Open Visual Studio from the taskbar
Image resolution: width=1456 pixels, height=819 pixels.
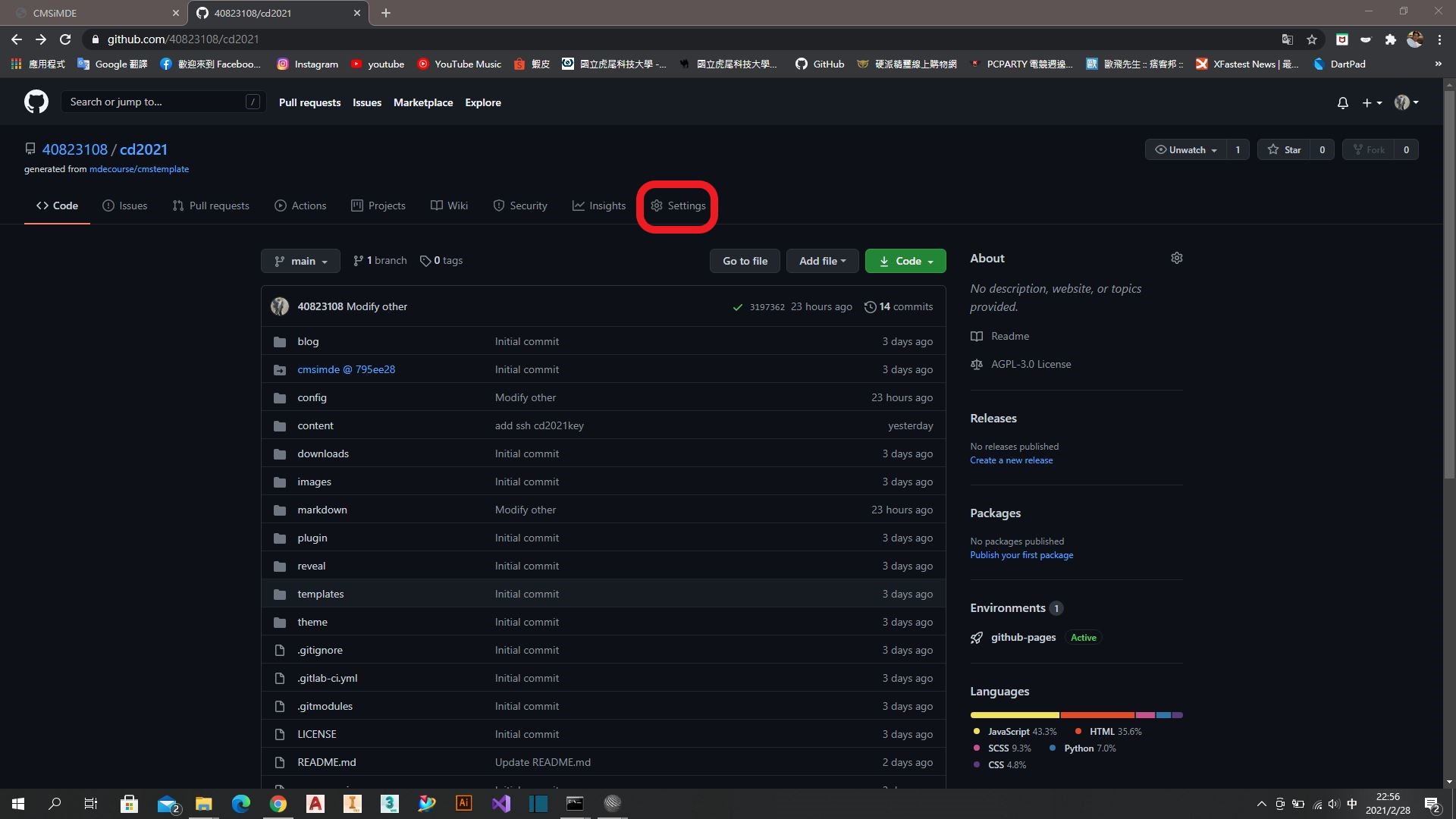(501, 804)
